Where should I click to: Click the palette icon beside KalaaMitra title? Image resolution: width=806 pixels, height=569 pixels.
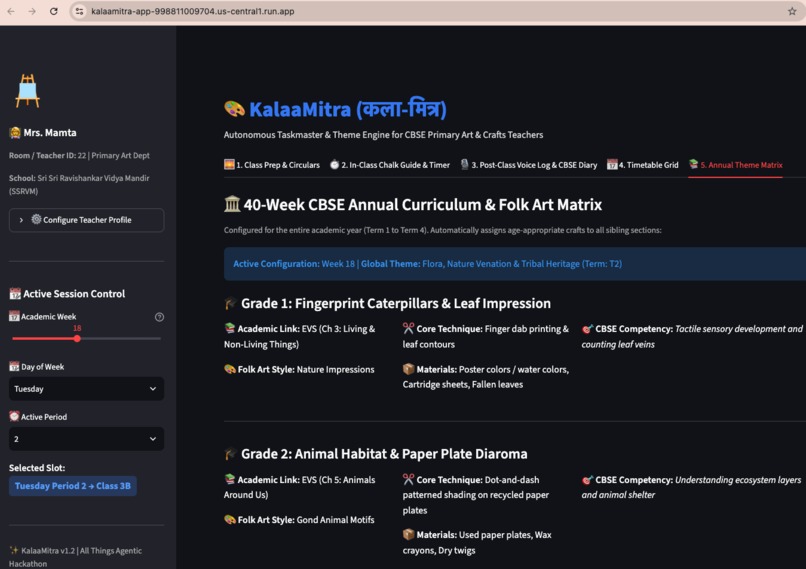coord(234,109)
